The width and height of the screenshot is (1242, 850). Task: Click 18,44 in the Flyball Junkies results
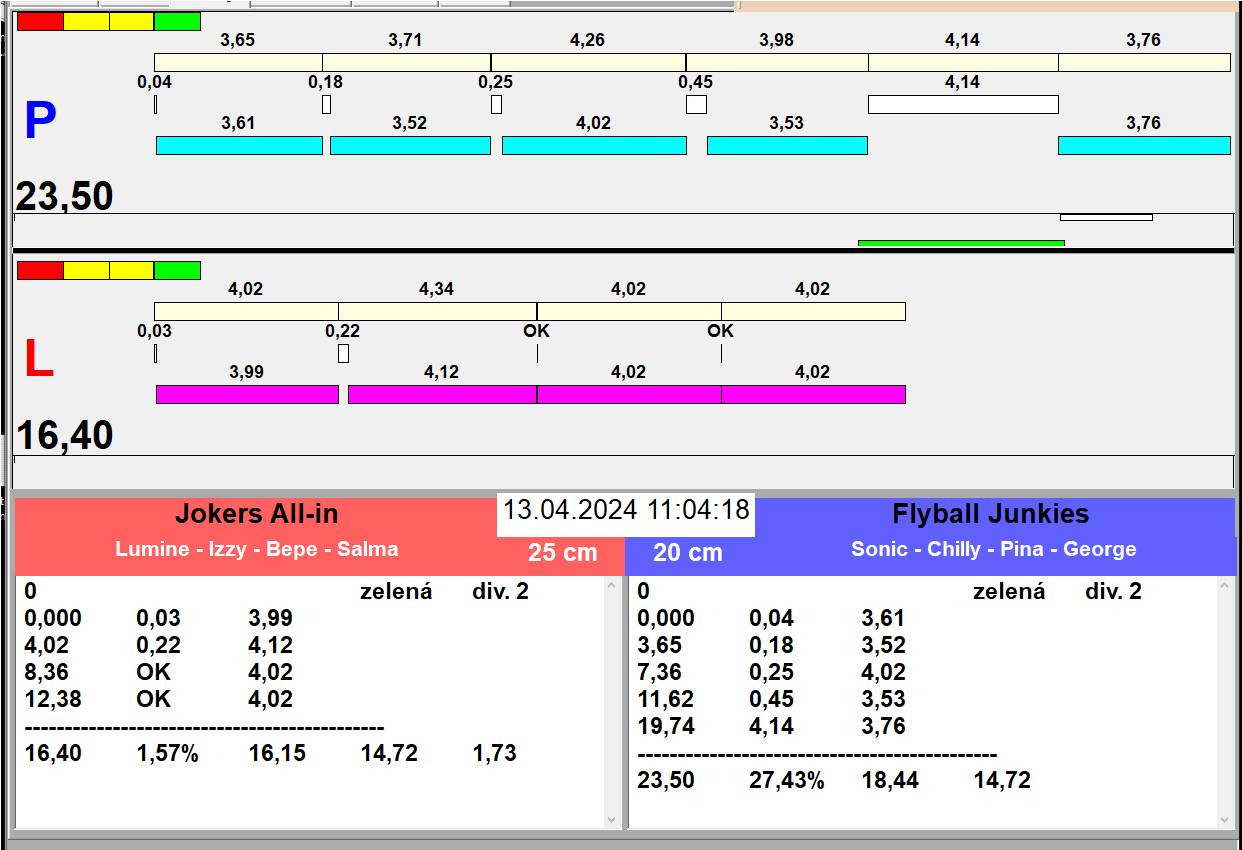pos(890,780)
